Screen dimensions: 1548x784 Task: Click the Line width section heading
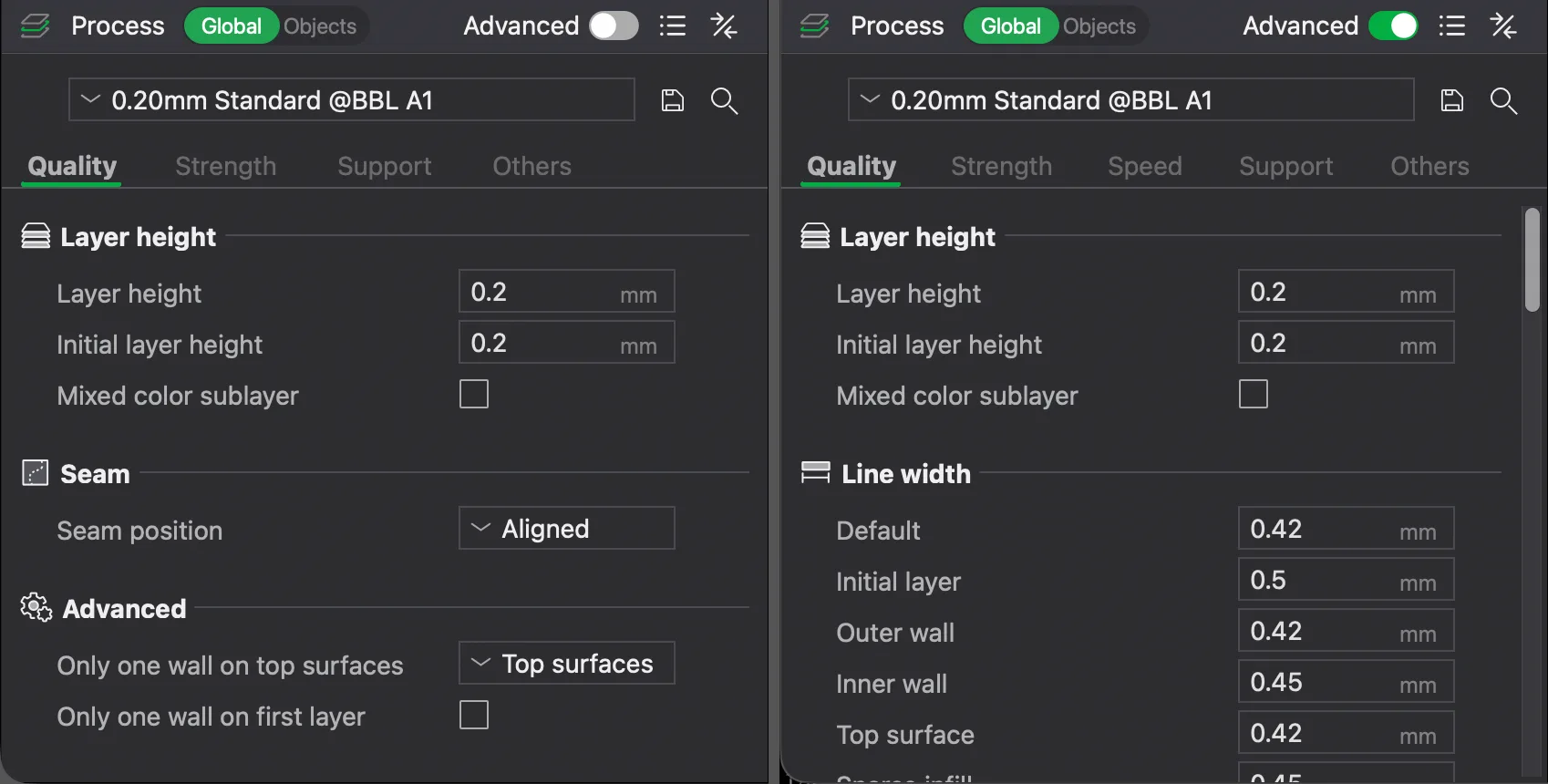[x=906, y=474]
